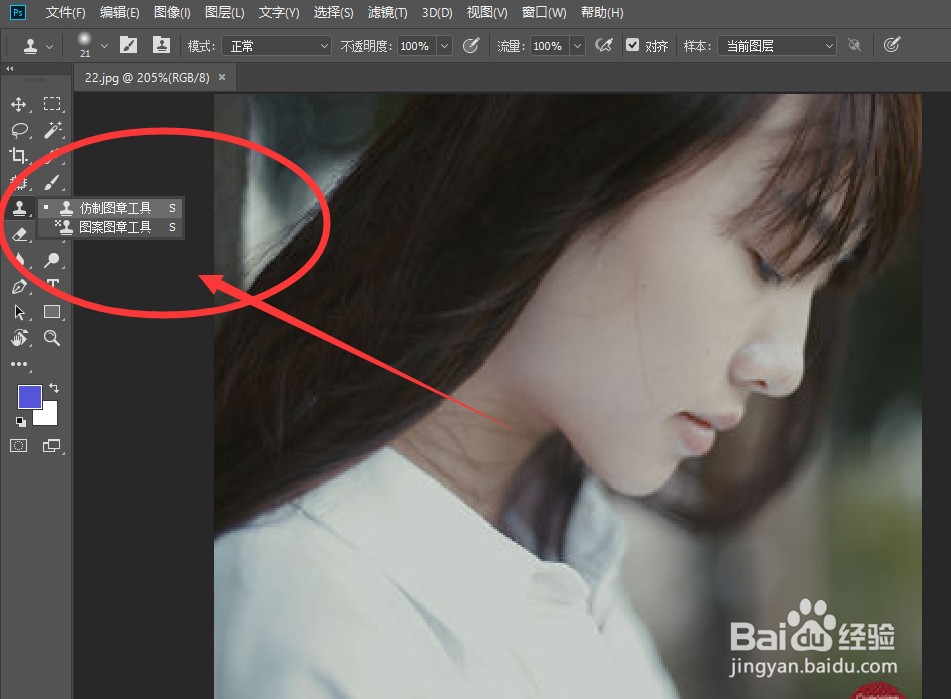The height and width of the screenshot is (699, 951).
Task: Select the Brush tool
Action: [x=52, y=182]
